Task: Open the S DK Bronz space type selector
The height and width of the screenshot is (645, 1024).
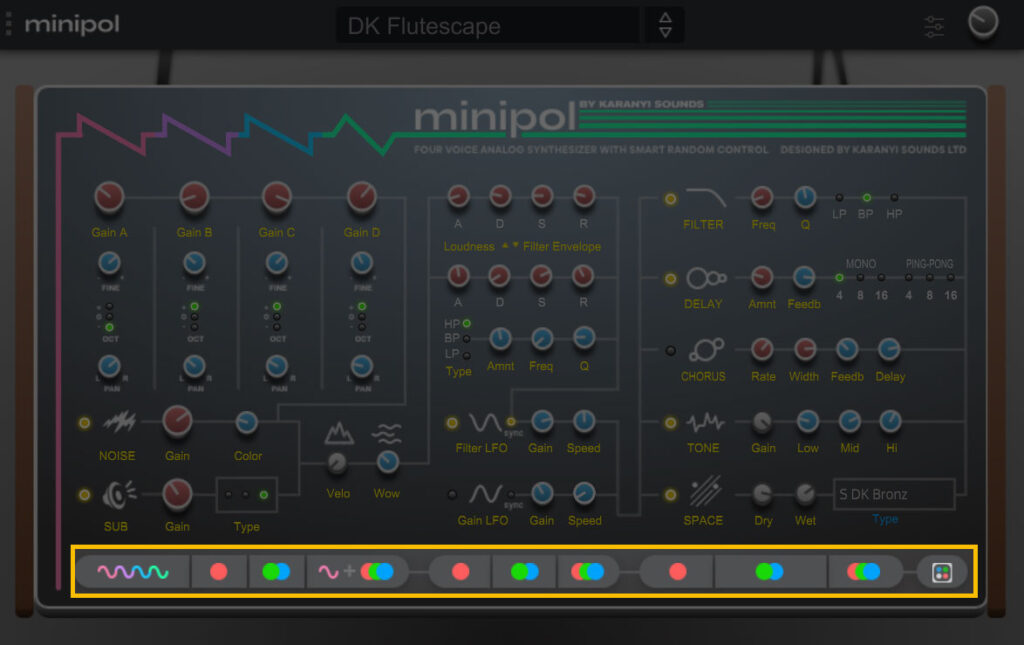Action: (x=893, y=494)
